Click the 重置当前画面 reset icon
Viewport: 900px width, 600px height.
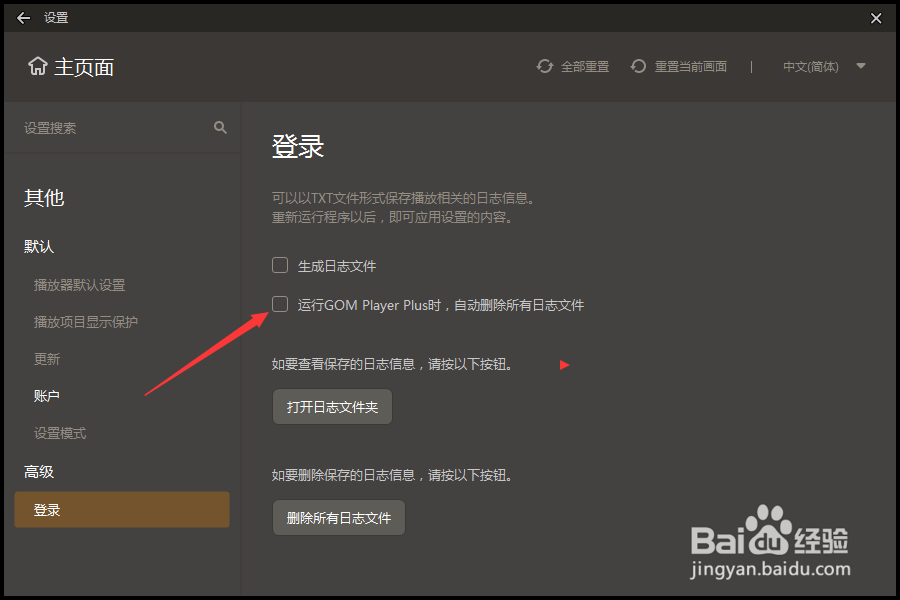(x=638, y=67)
